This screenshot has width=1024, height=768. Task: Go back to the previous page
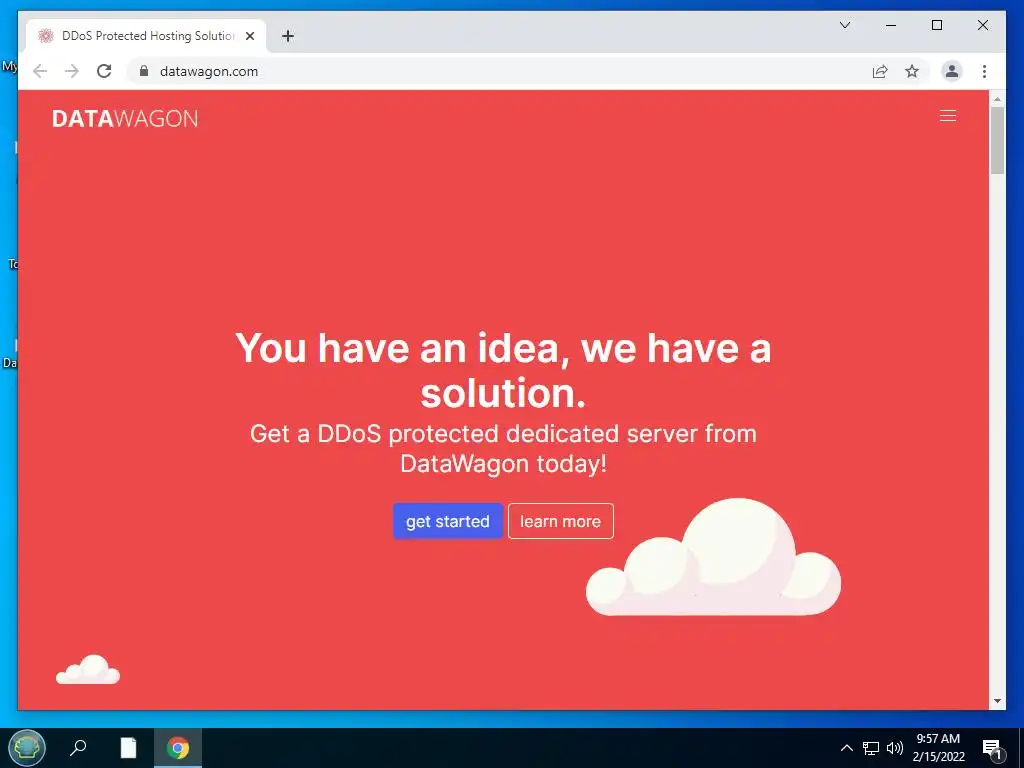point(40,71)
